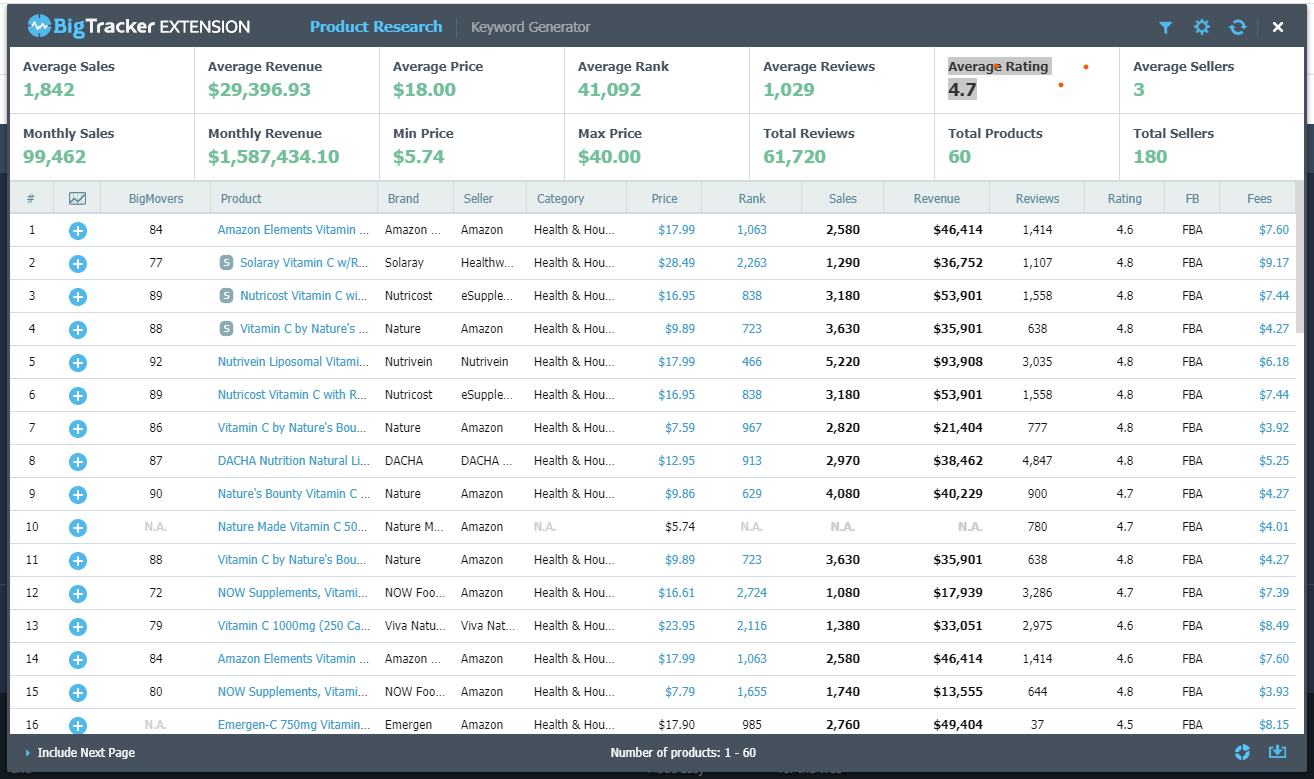The image size is (1314, 779).
Task: Sort by Fees column header
Action: point(1259,198)
